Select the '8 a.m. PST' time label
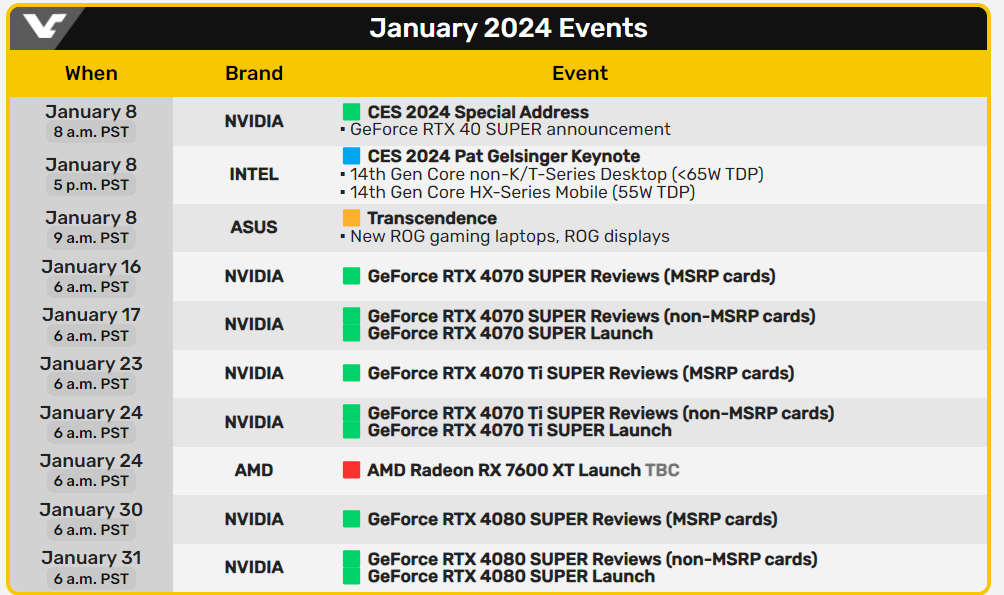This screenshot has width=1004, height=595. tap(91, 132)
